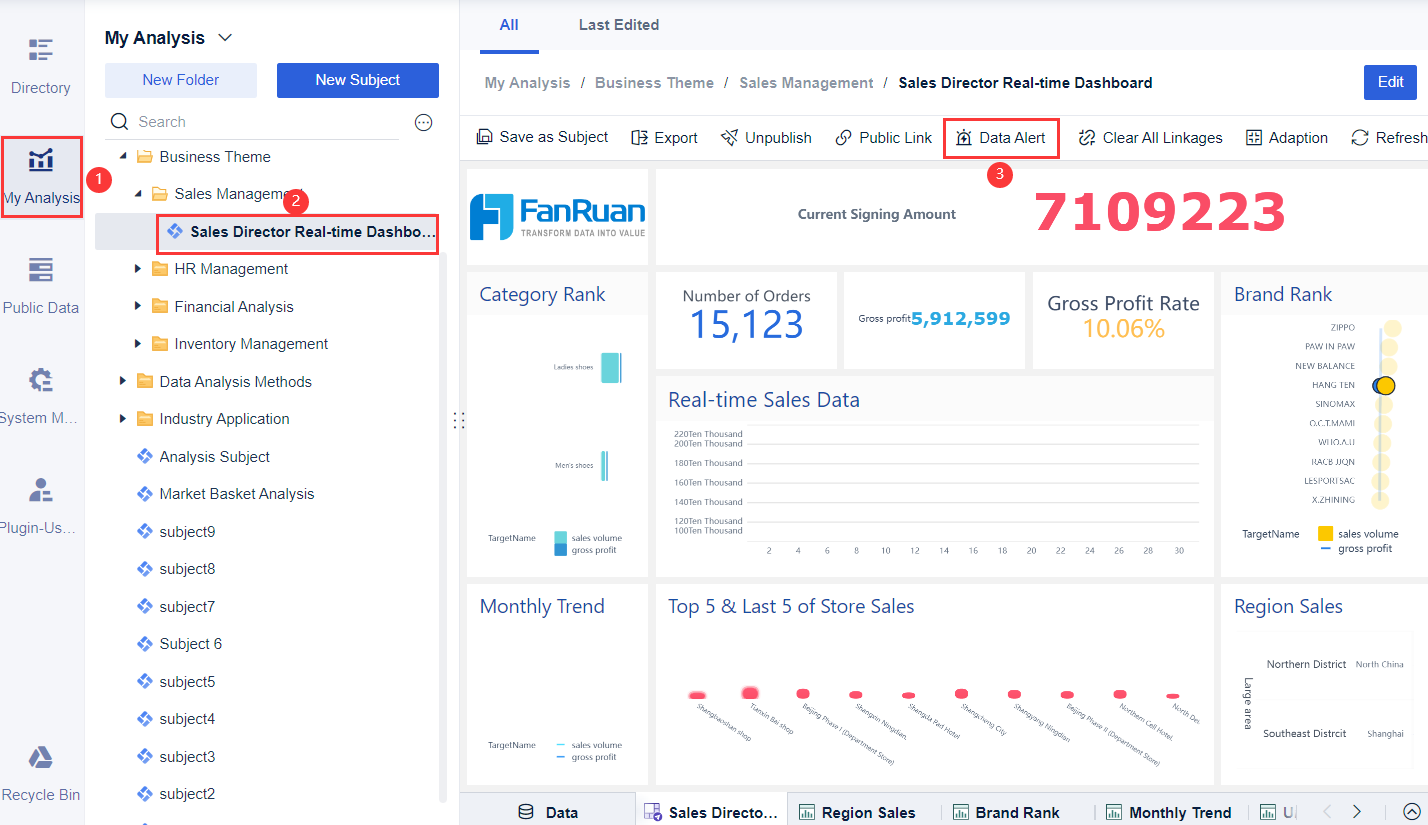Open Public Data from the sidebar
Image resolution: width=1428 pixels, height=825 pixels.
tap(41, 286)
